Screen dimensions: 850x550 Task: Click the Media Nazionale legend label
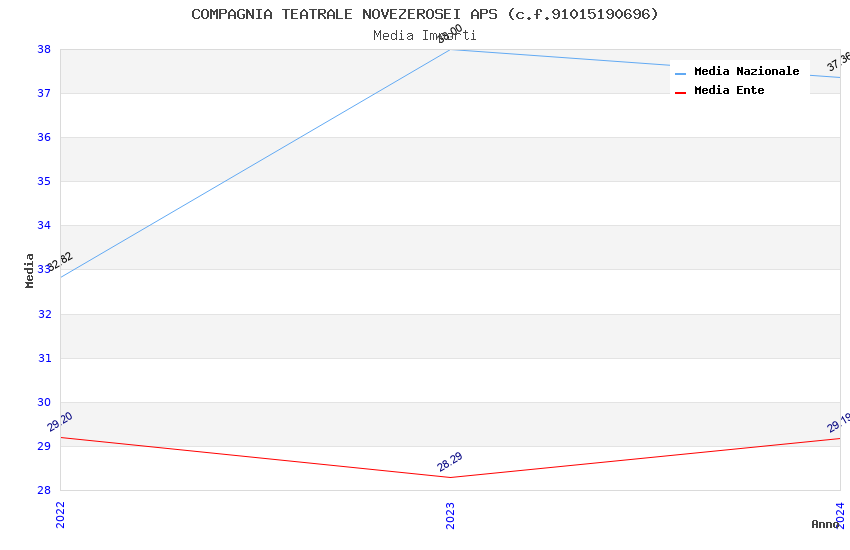[746, 71]
